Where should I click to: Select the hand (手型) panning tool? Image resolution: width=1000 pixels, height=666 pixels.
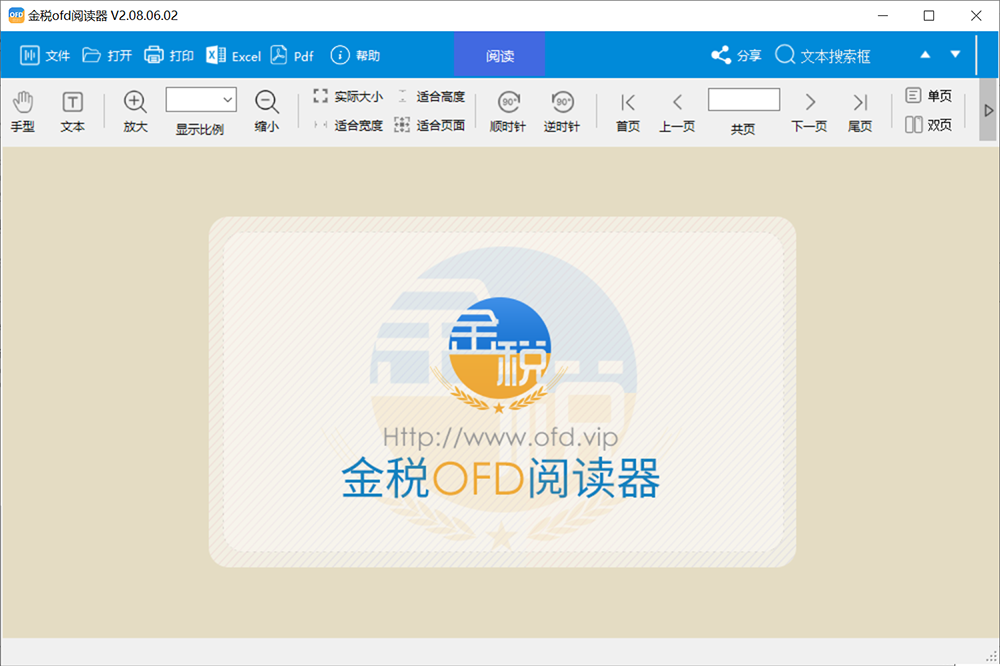tap(22, 108)
